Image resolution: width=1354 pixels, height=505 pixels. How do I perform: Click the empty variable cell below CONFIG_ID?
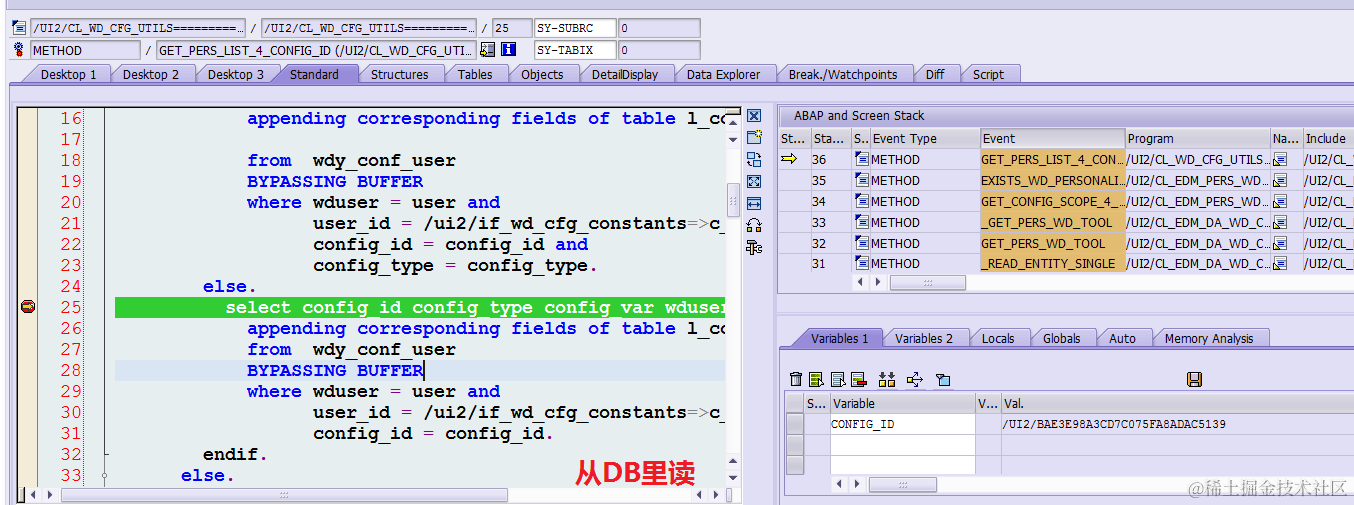(902, 445)
